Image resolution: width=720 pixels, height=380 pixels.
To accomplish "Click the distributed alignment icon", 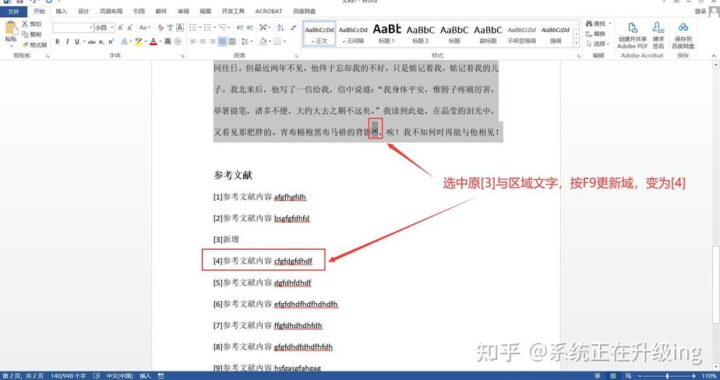I will click(232, 42).
